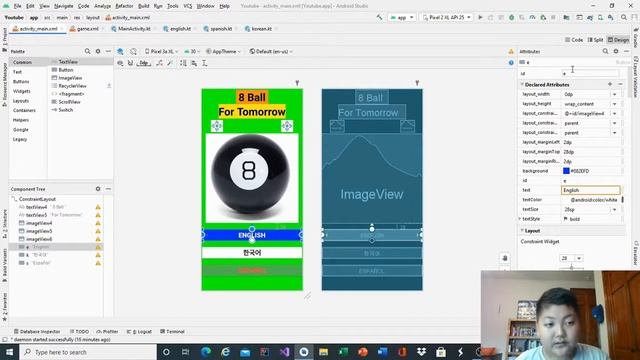This screenshot has width=640, height=360.
Task: Open the Refactor menu
Action: coord(124,6)
